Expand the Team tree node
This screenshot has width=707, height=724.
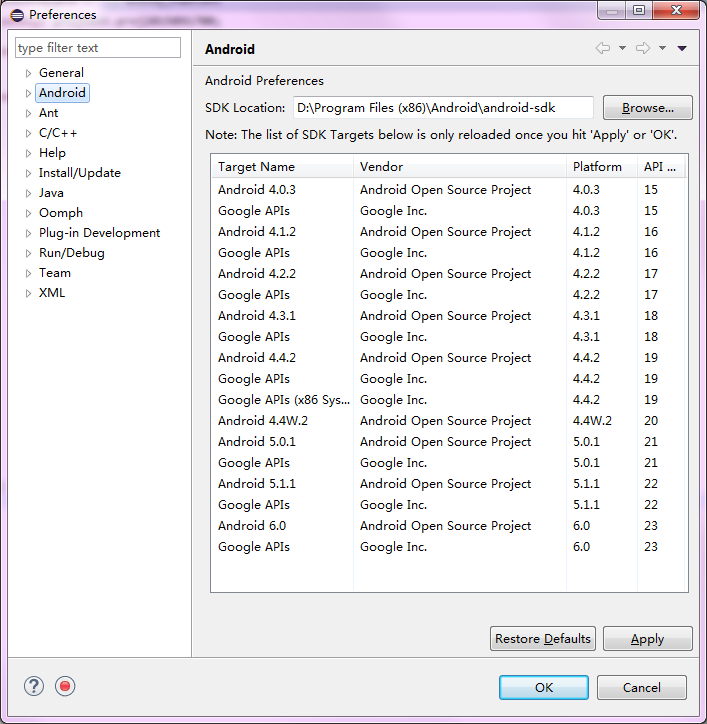28,273
